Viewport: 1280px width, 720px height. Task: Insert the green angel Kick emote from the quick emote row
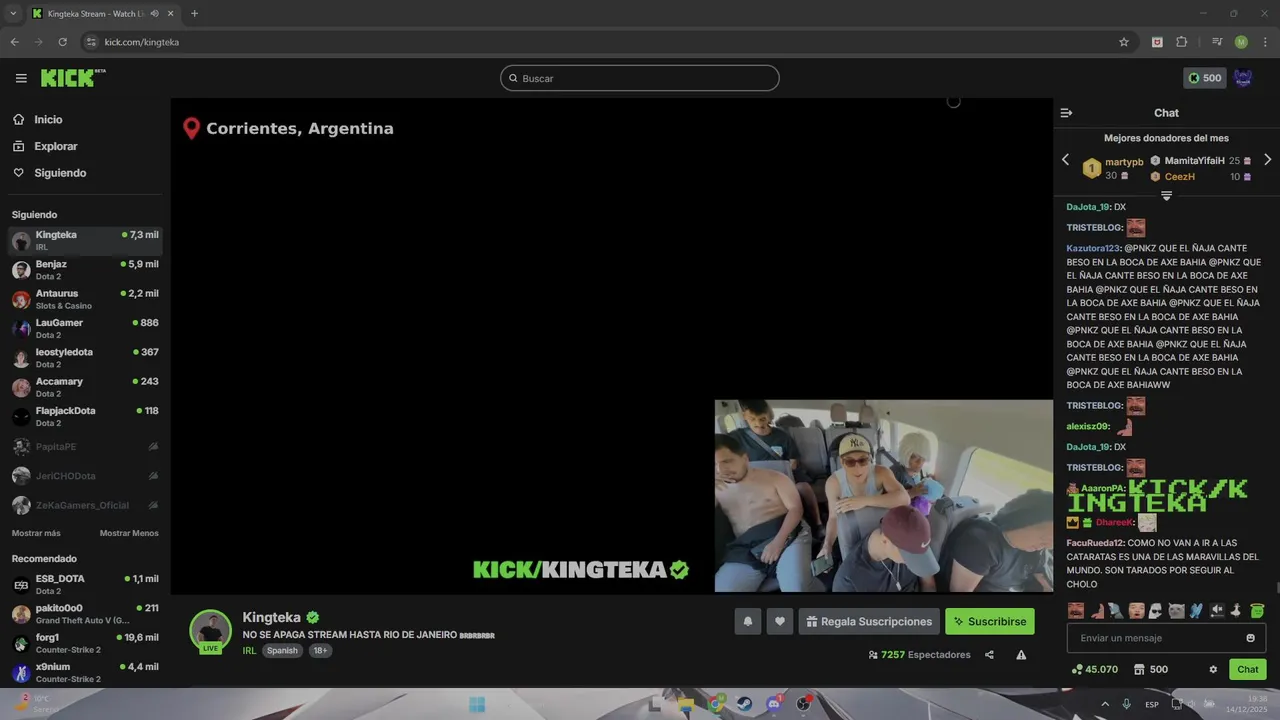pos(1257,611)
